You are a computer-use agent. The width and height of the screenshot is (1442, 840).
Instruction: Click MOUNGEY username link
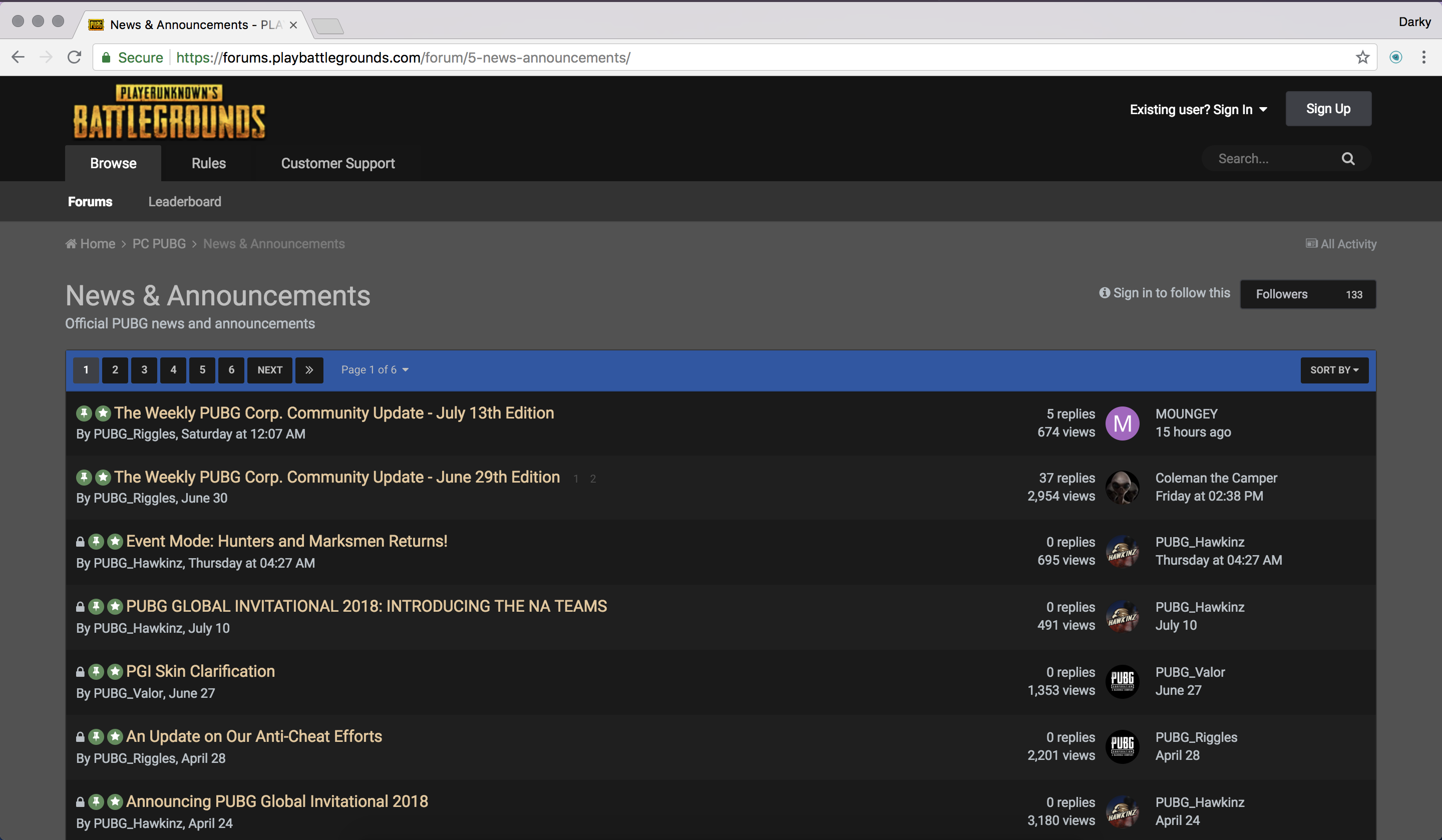pos(1186,413)
